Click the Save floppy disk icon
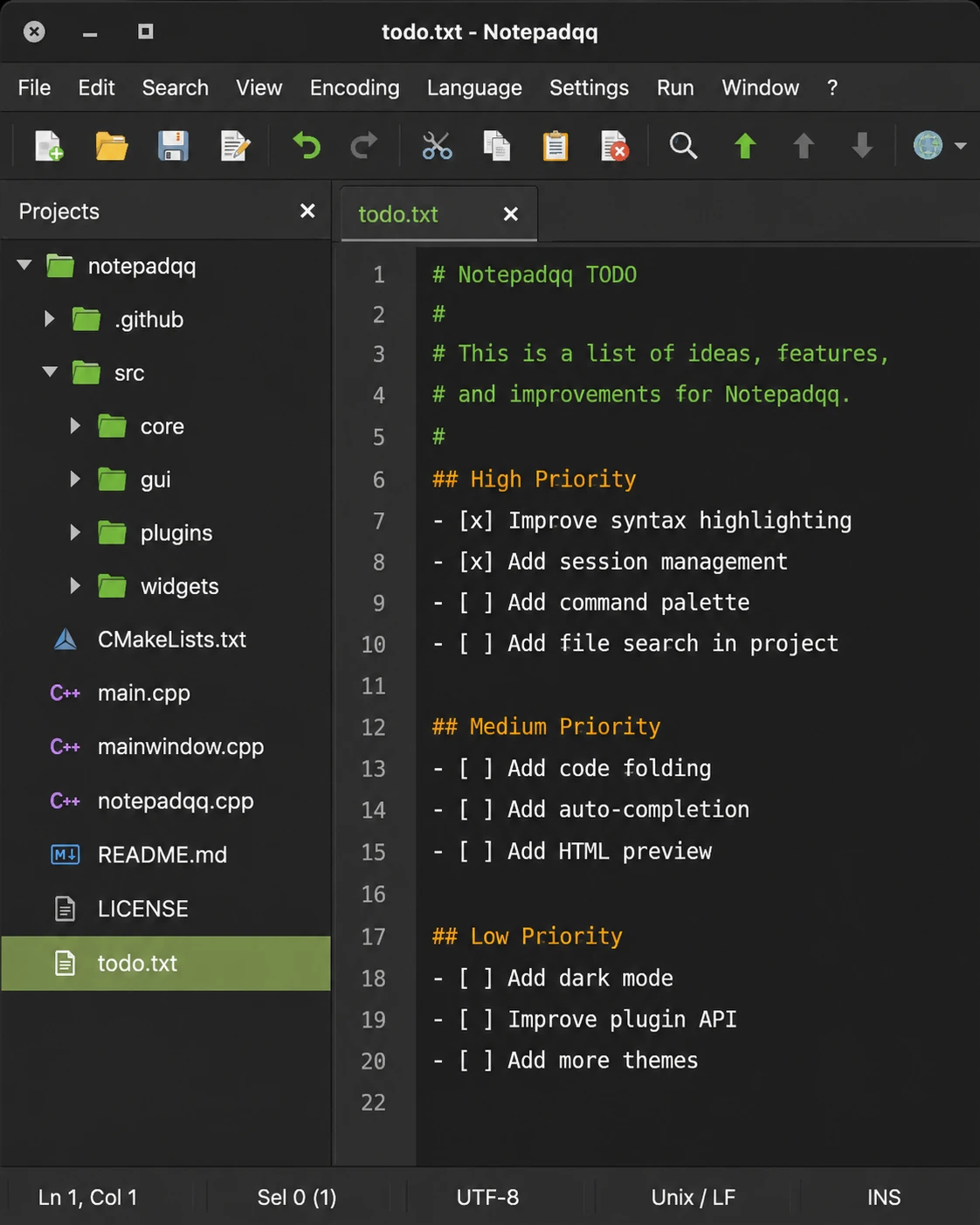The width and height of the screenshot is (980, 1225). [x=173, y=146]
